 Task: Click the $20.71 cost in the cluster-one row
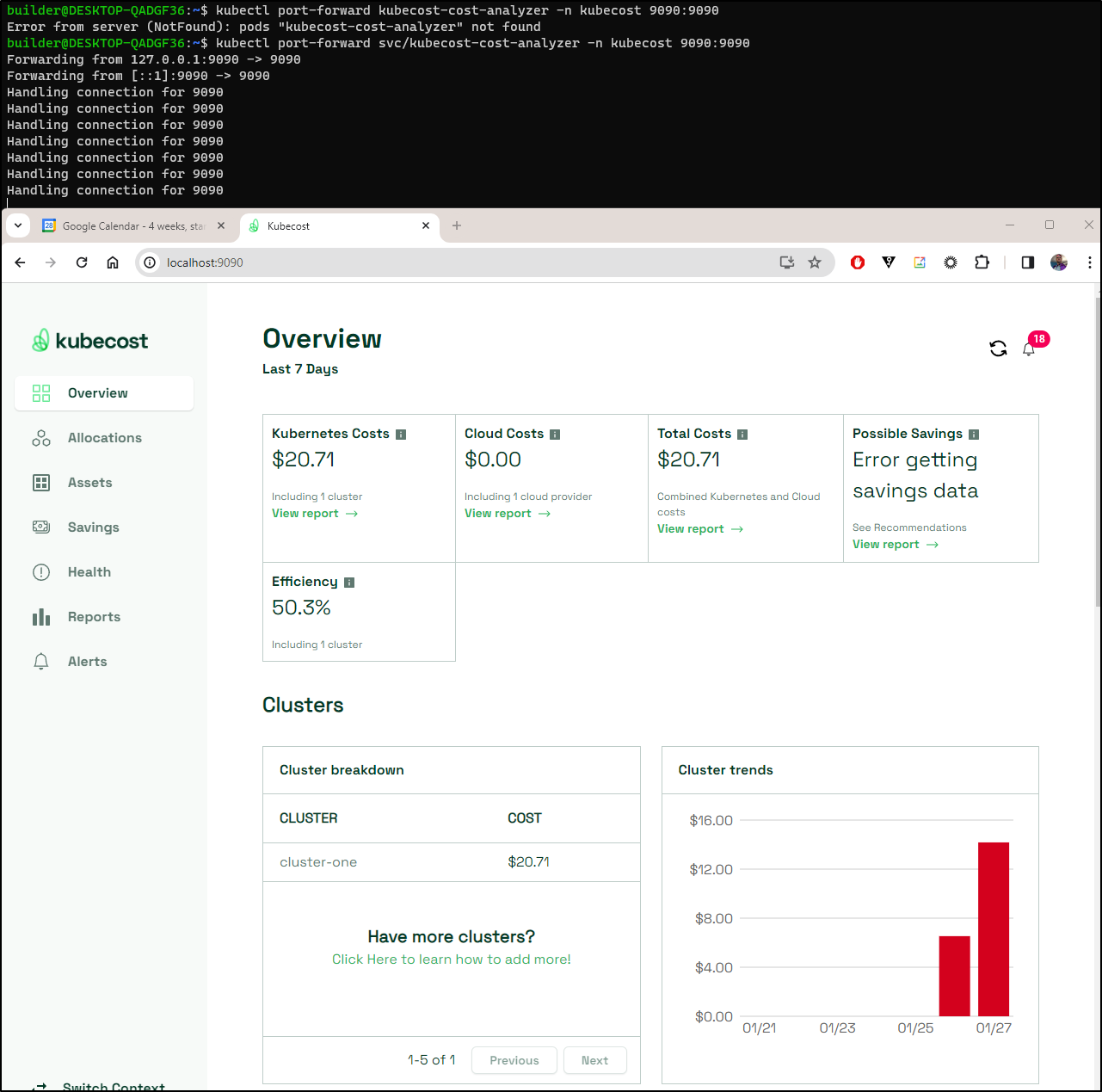coord(528,862)
